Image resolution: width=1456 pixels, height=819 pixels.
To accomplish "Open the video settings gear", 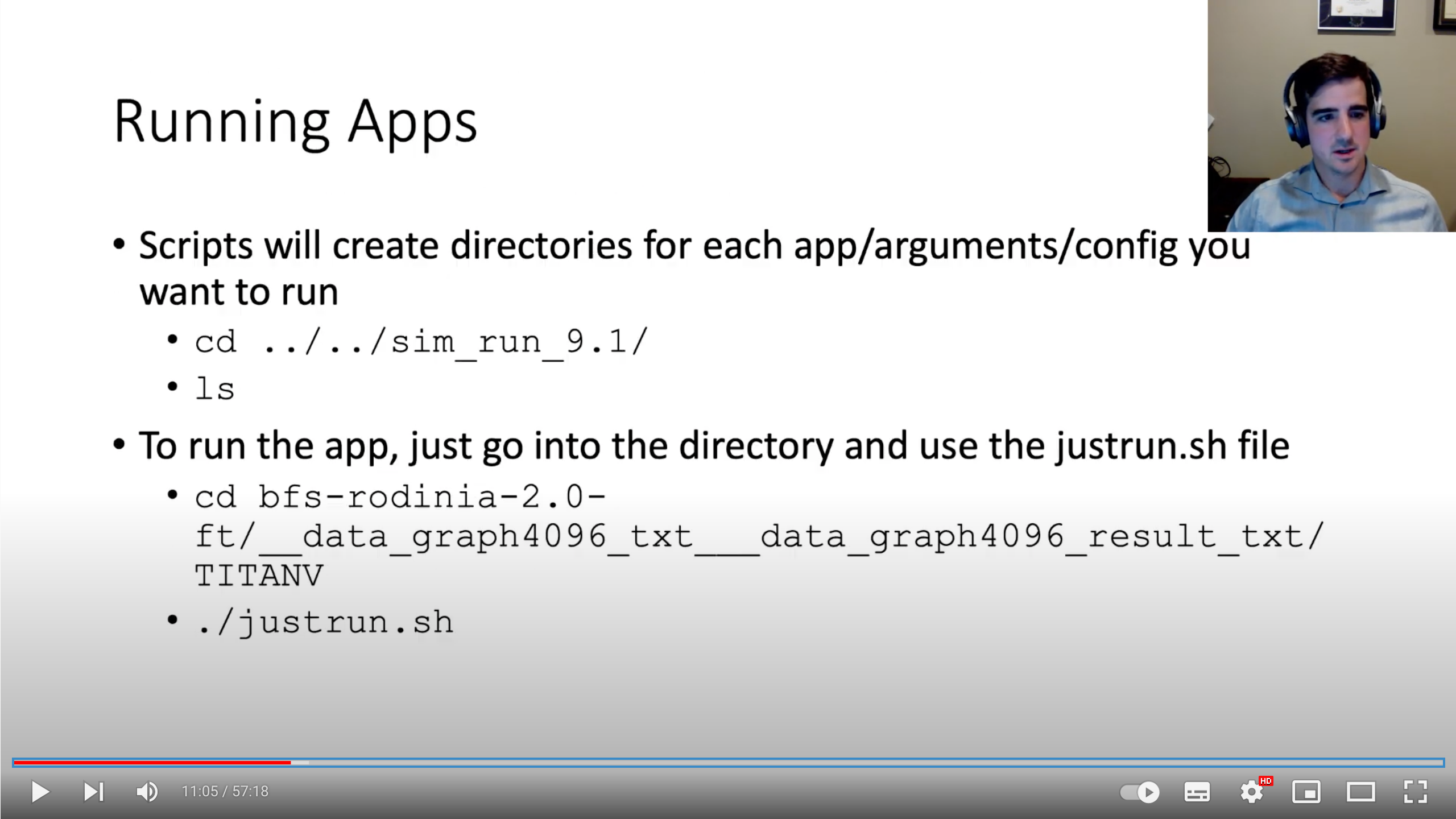I will (x=1252, y=792).
